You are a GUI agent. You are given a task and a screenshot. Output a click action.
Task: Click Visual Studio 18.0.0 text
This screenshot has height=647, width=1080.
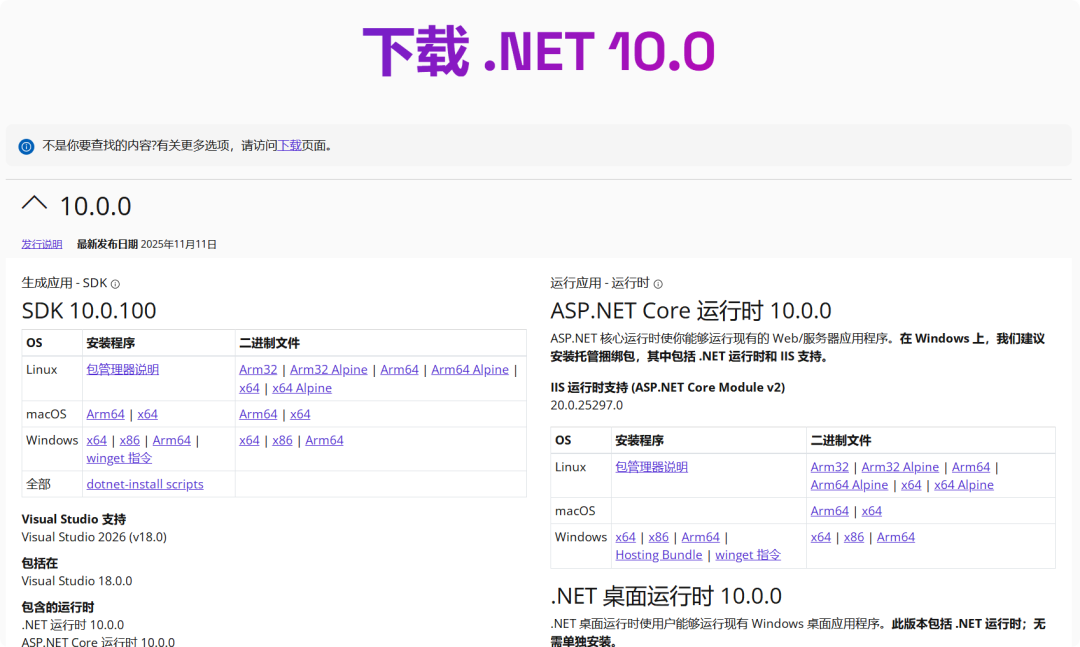coord(76,581)
